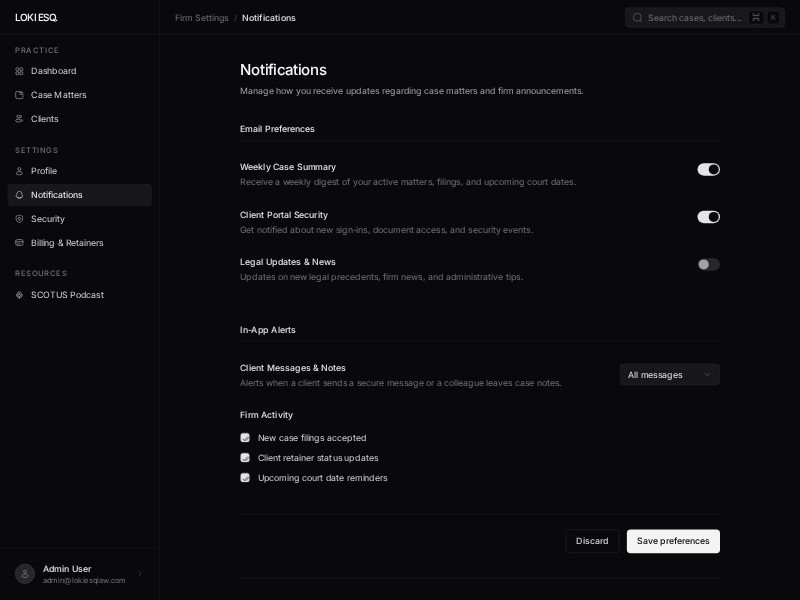The width and height of the screenshot is (800, 600).
Task: Click the Security shield icon
Action: click(x=19, y=219)
